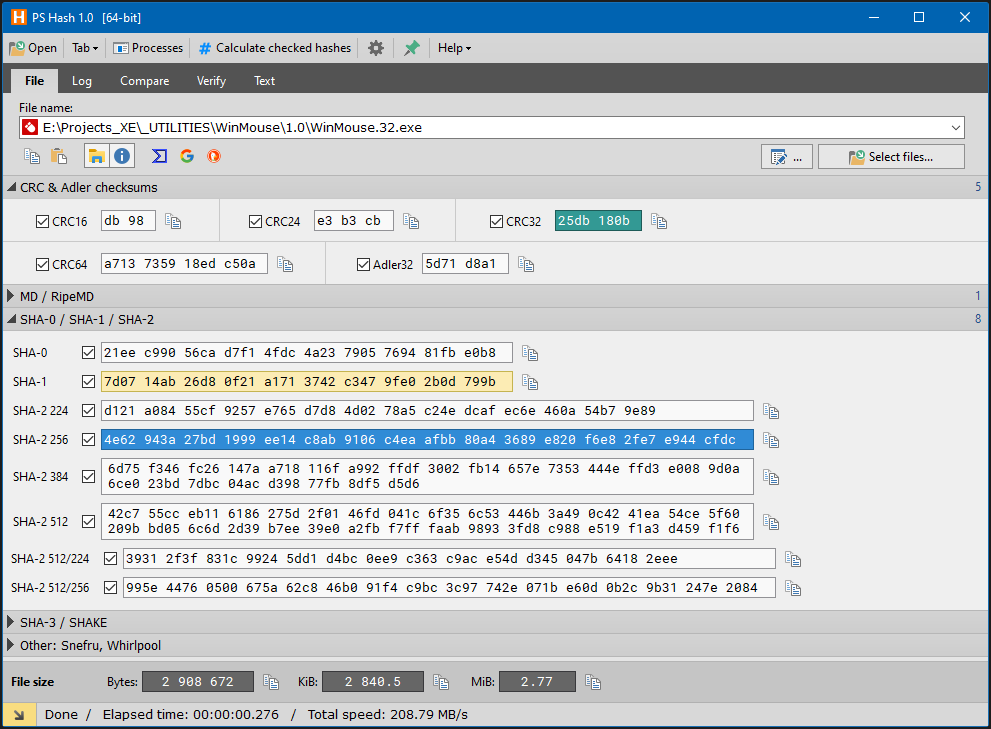Expand Other: Snefru, Whirlpool section
Viewport: 991px width, 729px height.
(11, 645)
